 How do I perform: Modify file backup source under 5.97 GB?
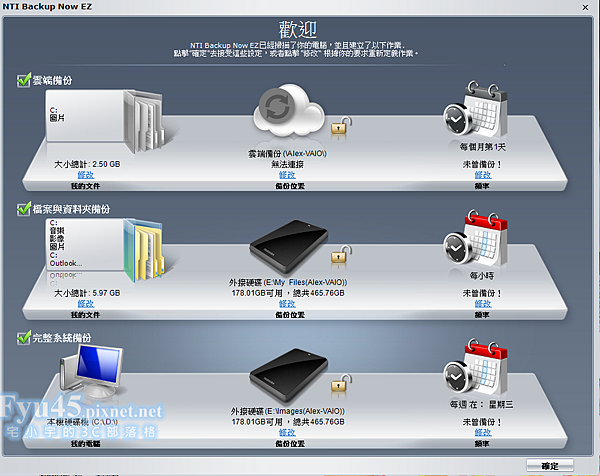coord(86,303)
